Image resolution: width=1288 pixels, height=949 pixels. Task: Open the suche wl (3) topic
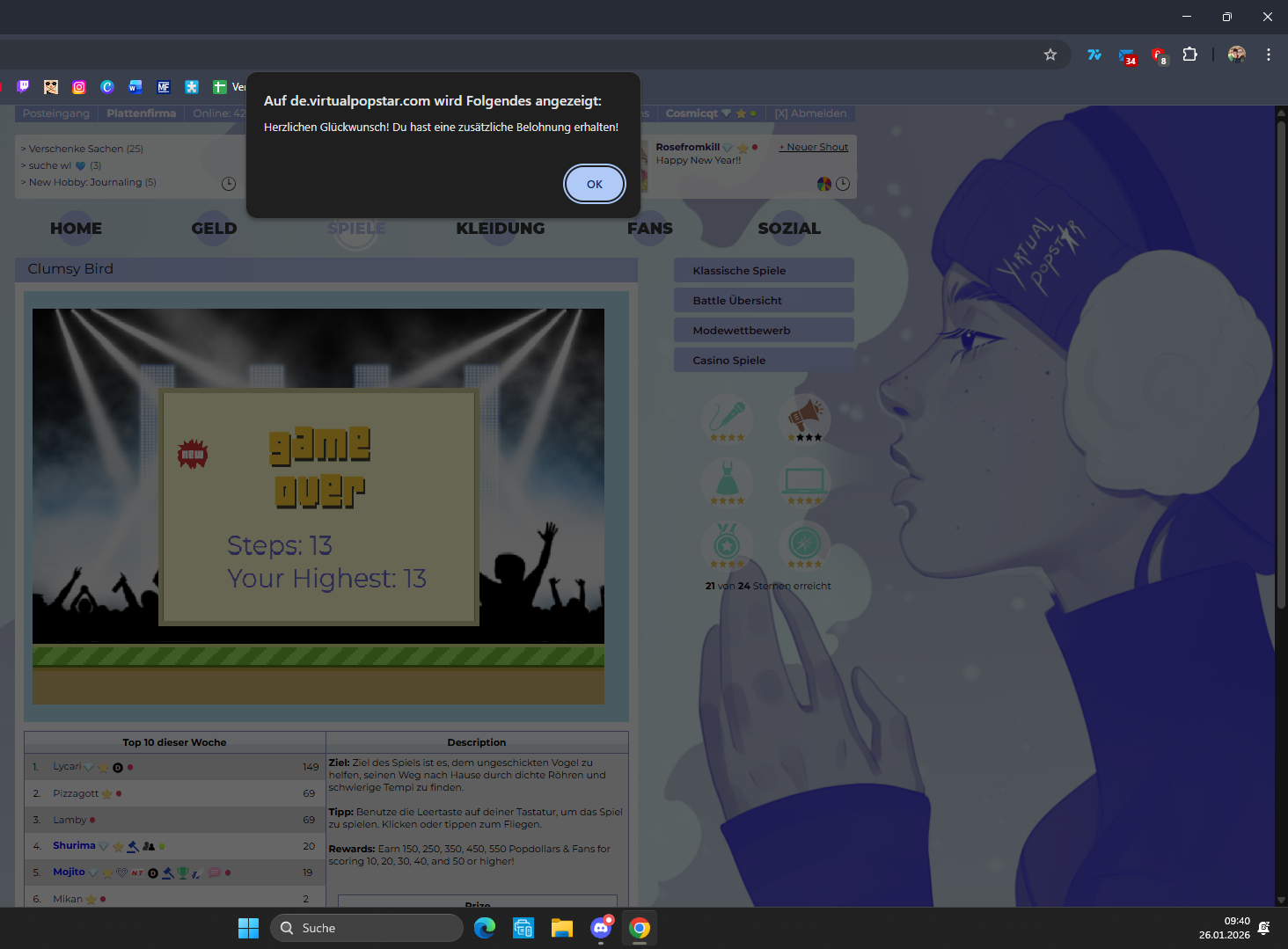65,165
